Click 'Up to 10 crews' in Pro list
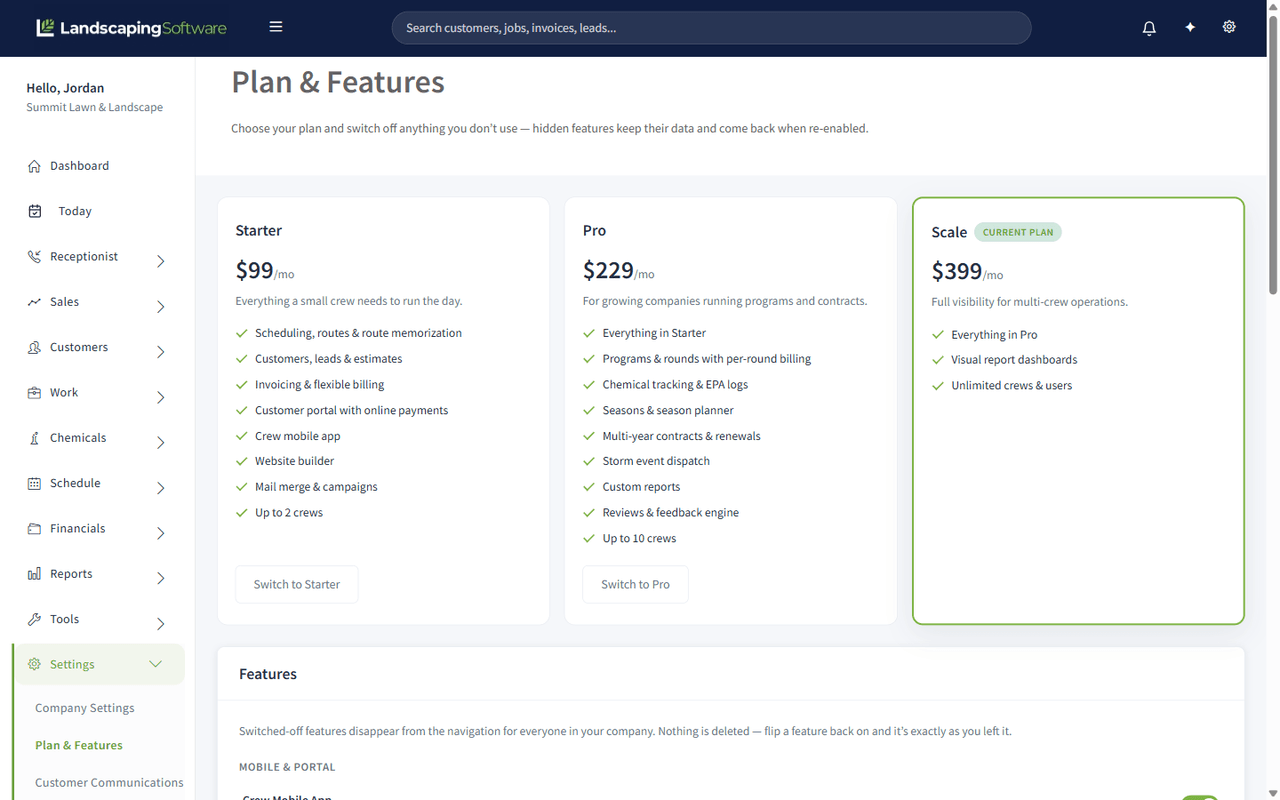The width and height of the screenshot is (1280, 800). (x=640, y=538)
